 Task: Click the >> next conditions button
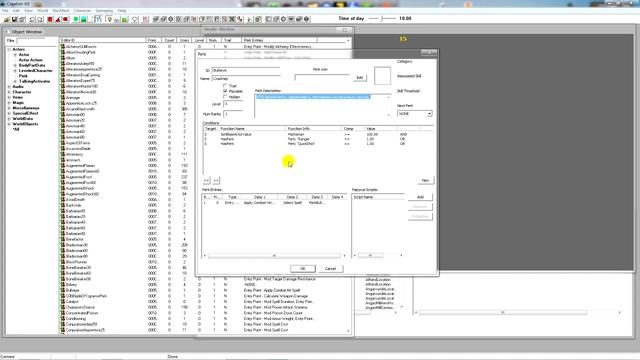tap(216, 180)
